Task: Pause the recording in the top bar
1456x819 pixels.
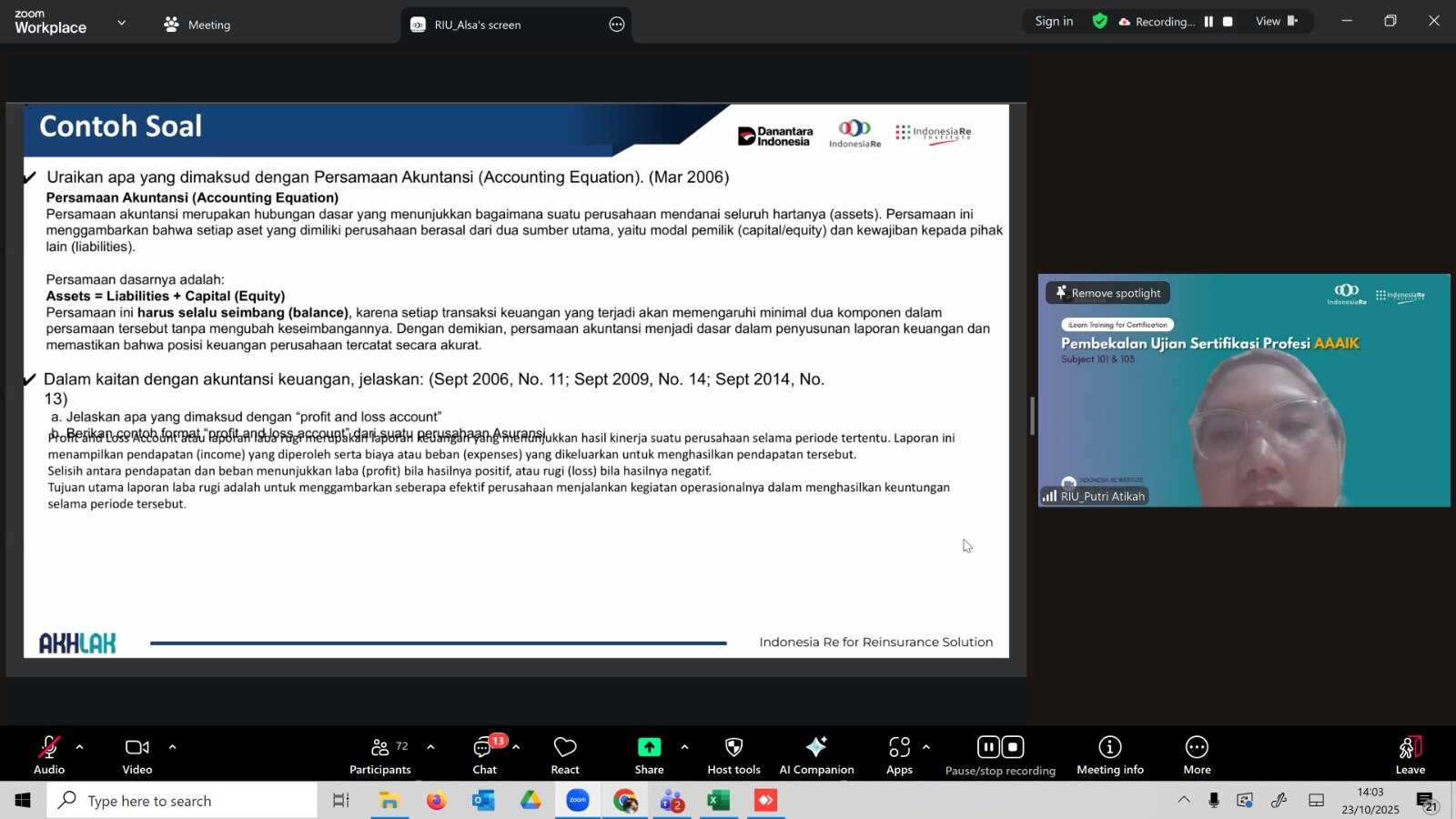Action: (x=1208, y=22)
